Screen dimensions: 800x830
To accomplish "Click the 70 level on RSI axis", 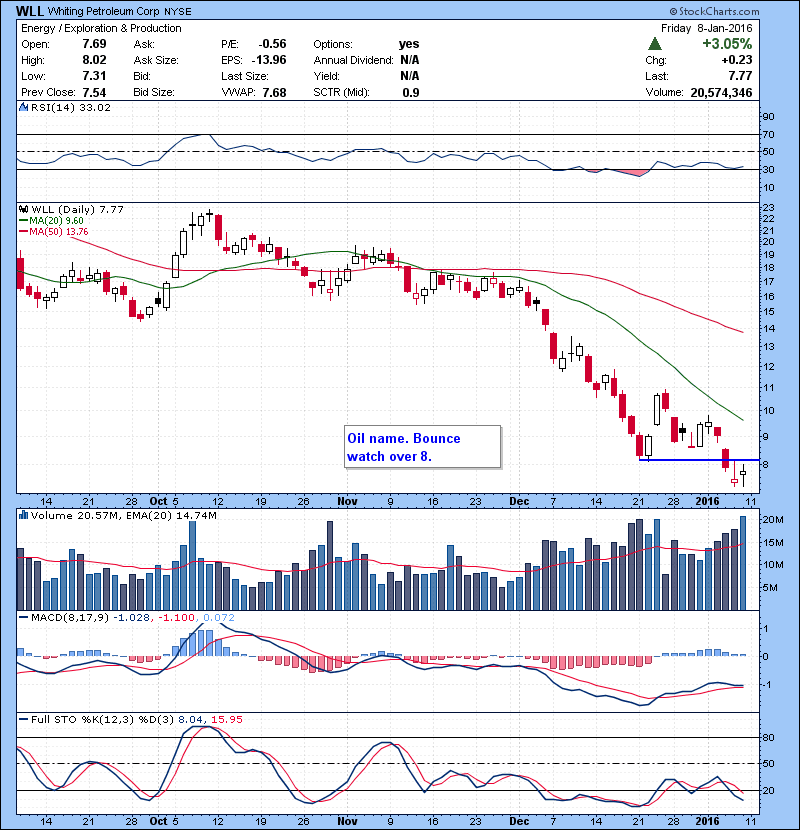I will pyautogui.click(x=768, y=134).
